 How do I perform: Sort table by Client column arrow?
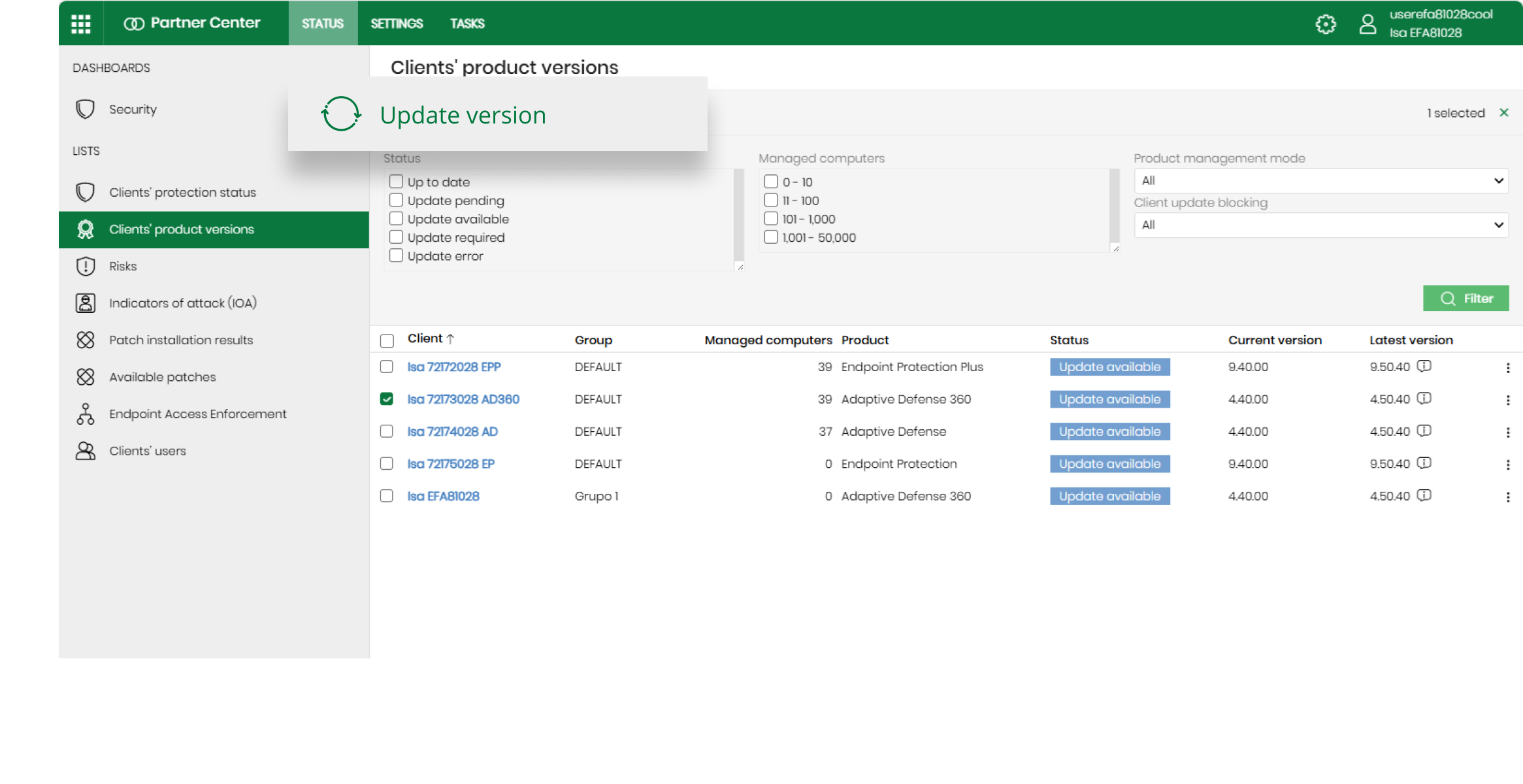click(450, 338)
